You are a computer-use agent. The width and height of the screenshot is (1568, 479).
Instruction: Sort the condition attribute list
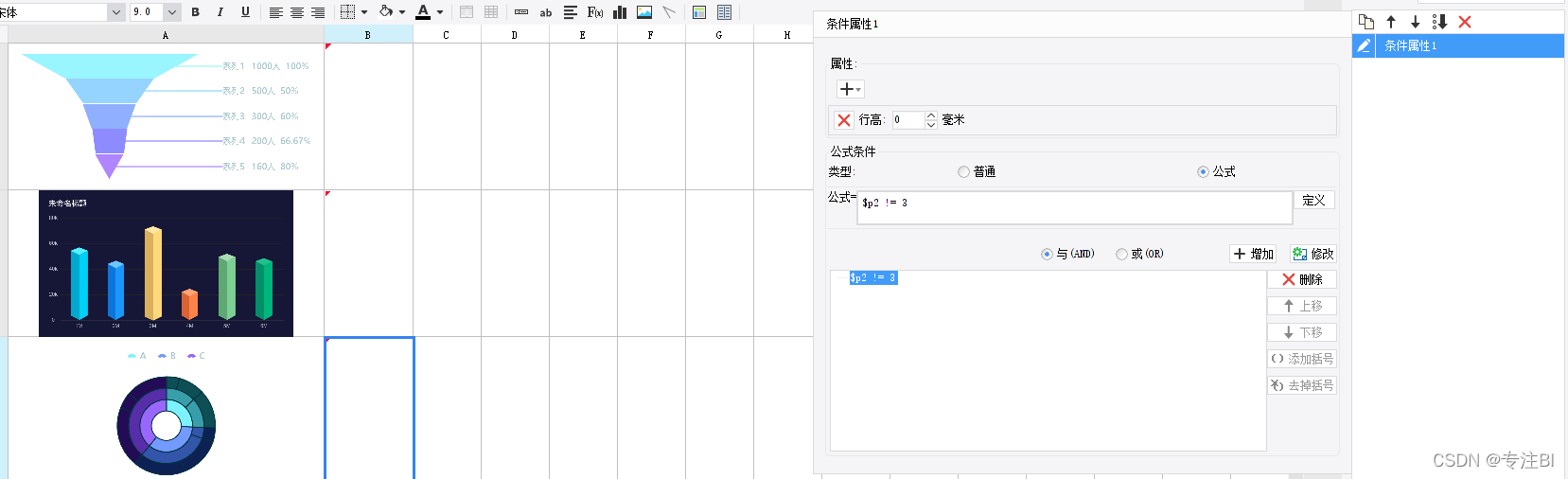coord(1440,22)
